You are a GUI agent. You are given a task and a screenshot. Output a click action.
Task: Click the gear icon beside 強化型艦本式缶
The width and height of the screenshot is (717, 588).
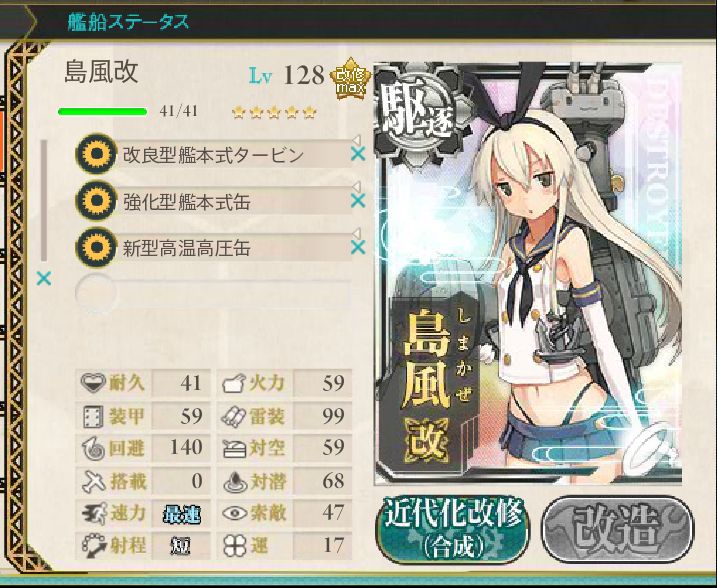tap(96, 200)
